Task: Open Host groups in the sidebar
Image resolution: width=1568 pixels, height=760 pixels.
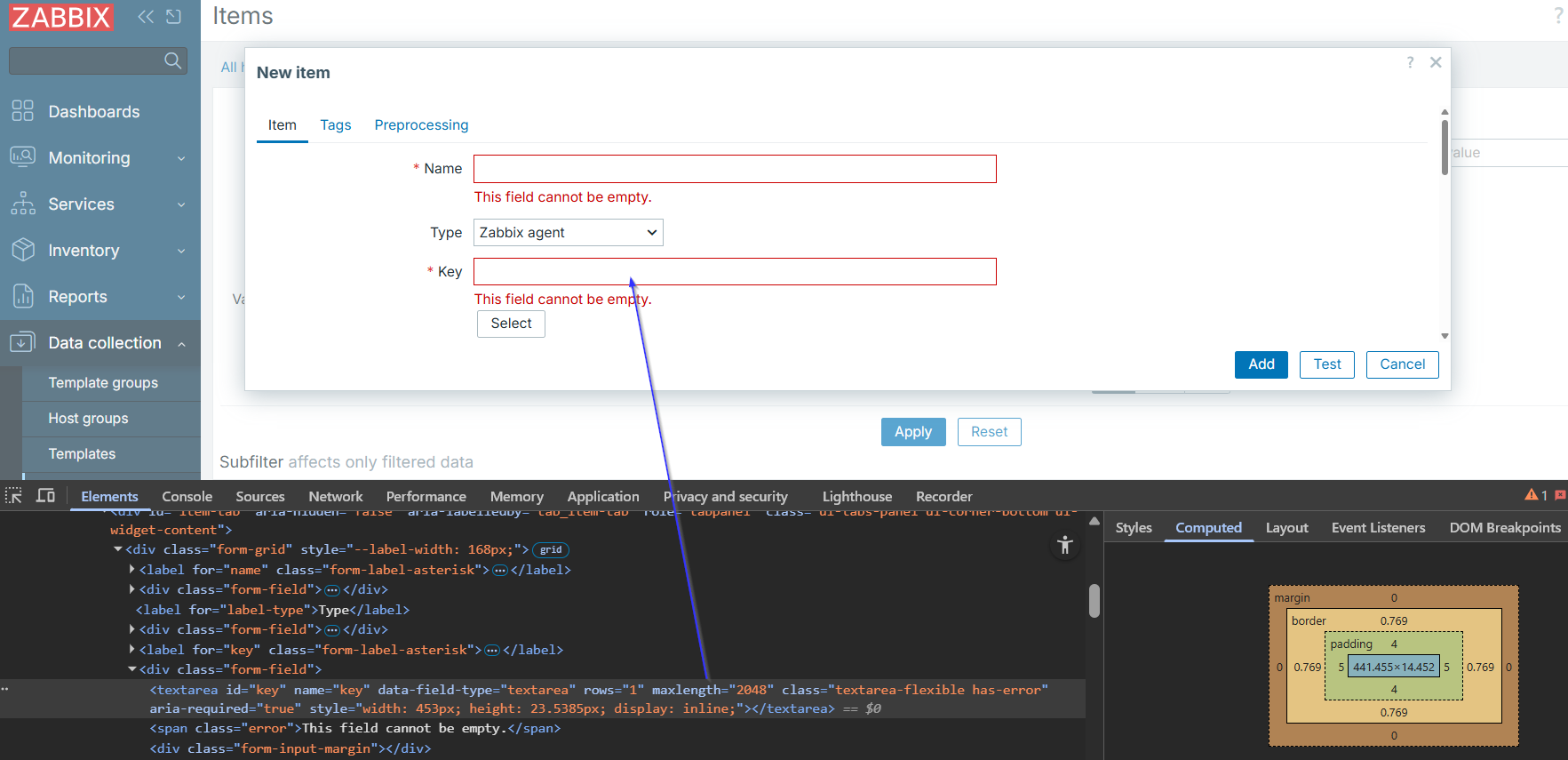Action: 88,419
